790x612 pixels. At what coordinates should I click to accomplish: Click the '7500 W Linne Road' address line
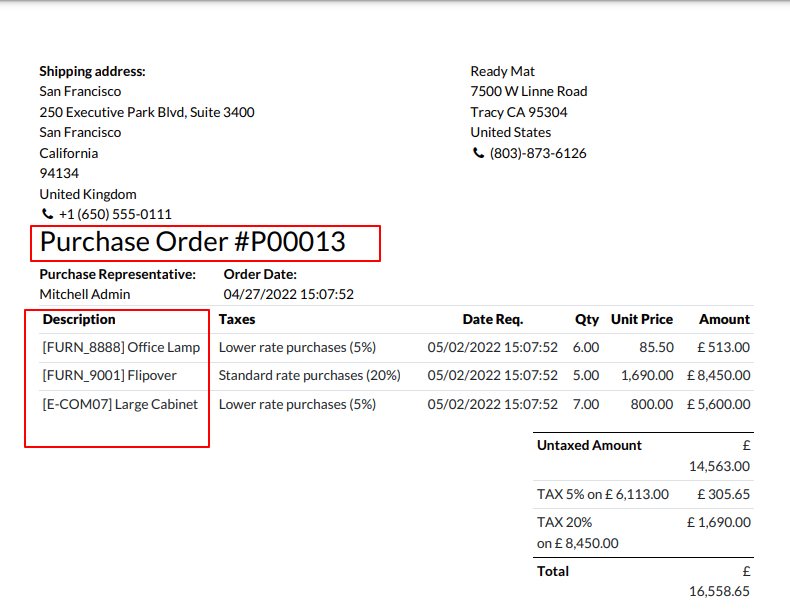(x=529, y=91)
